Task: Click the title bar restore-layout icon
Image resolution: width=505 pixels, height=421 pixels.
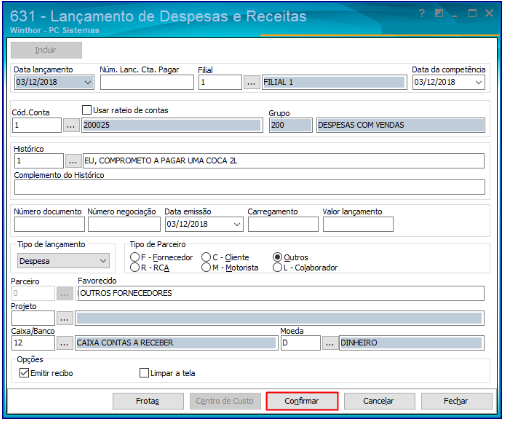Action: pyautogui.click(x=439, y=13)
